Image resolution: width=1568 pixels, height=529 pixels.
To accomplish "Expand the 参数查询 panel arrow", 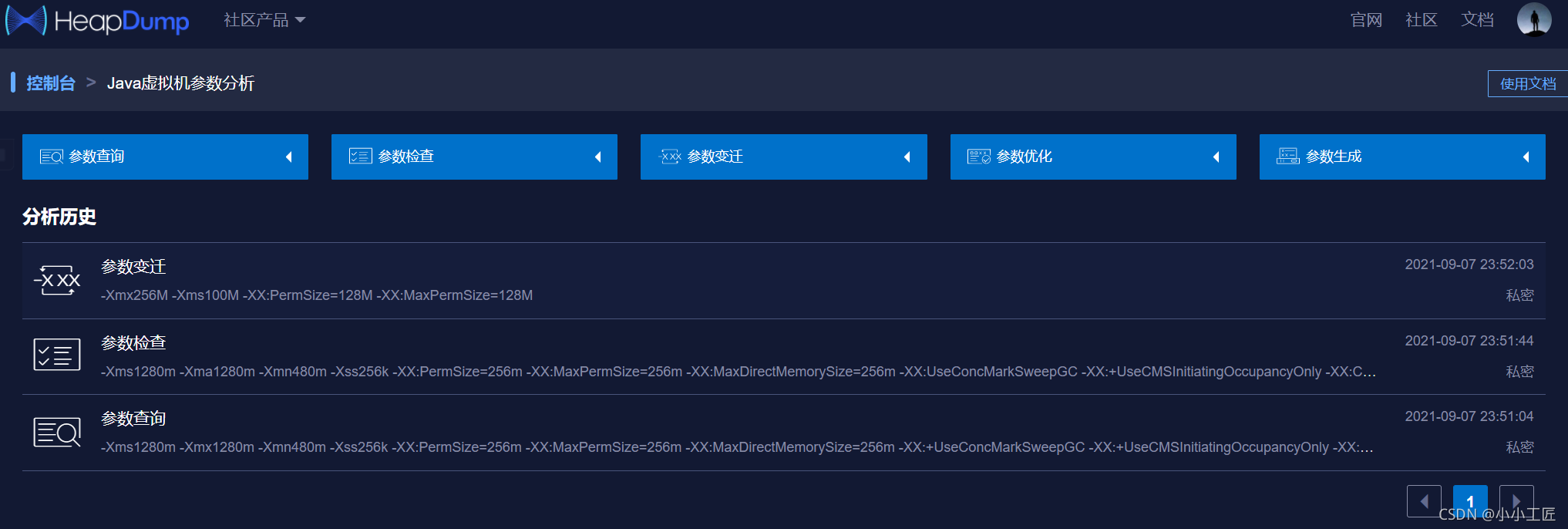I will pos(289,157).
